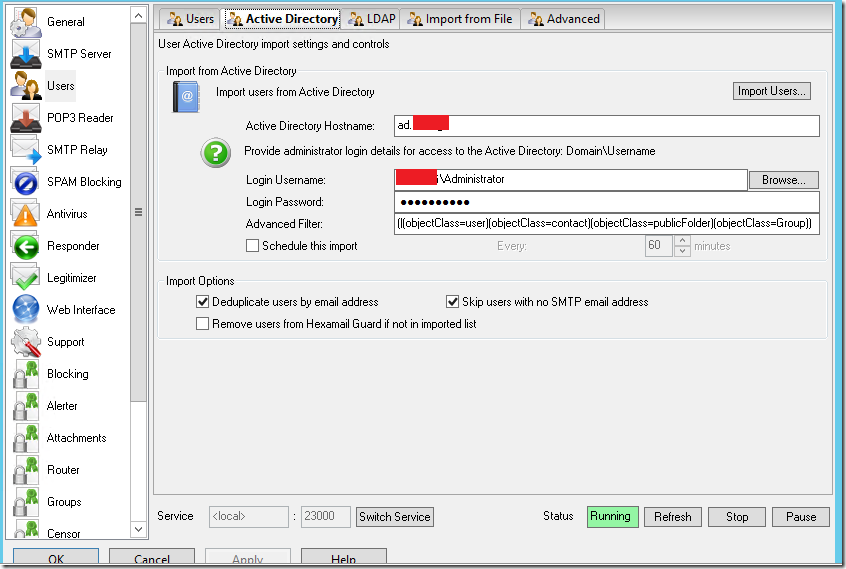
Task: Switch to the Users tab
Action: 190,19
